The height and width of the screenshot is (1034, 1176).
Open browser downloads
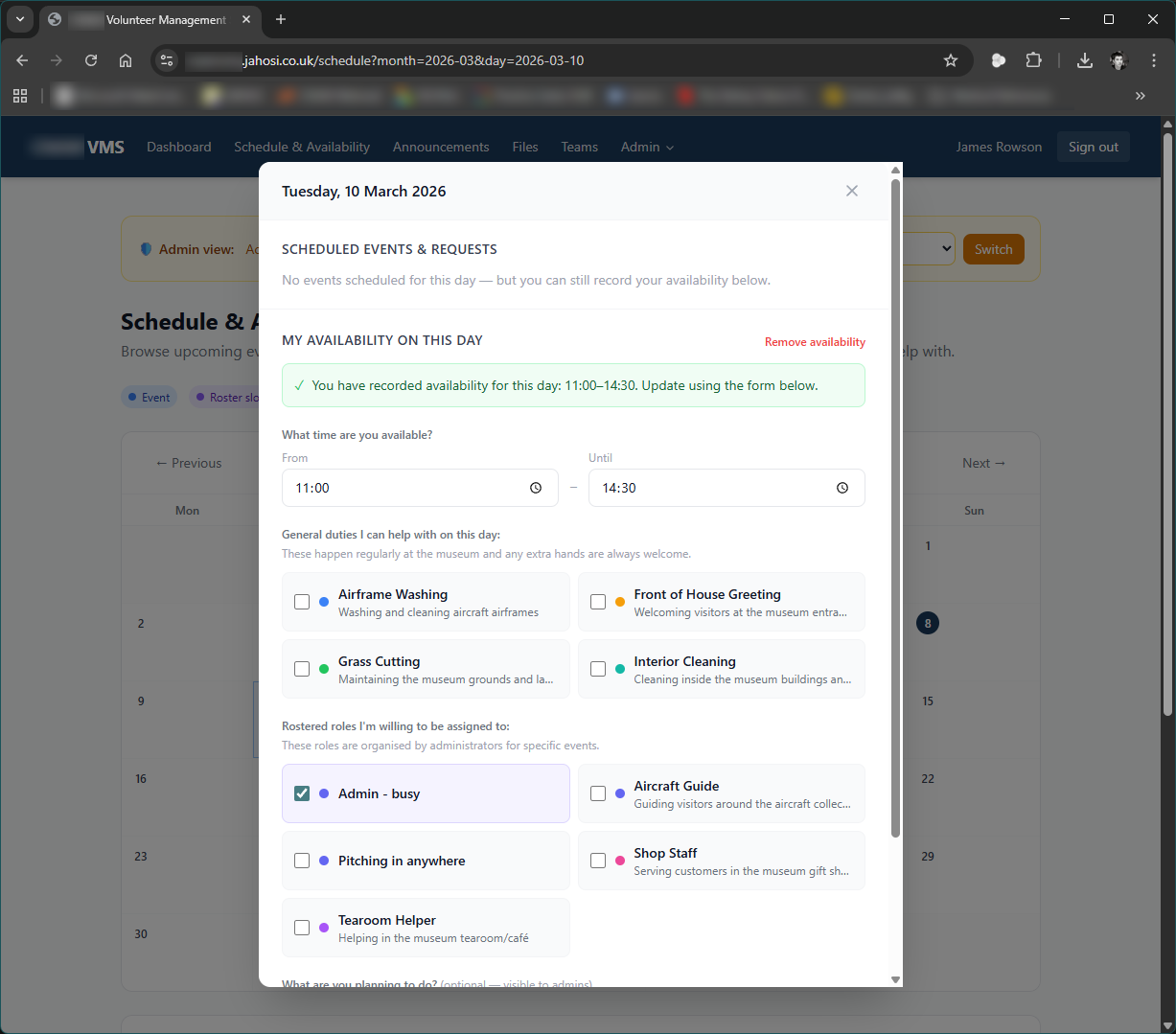point(1084,60)
